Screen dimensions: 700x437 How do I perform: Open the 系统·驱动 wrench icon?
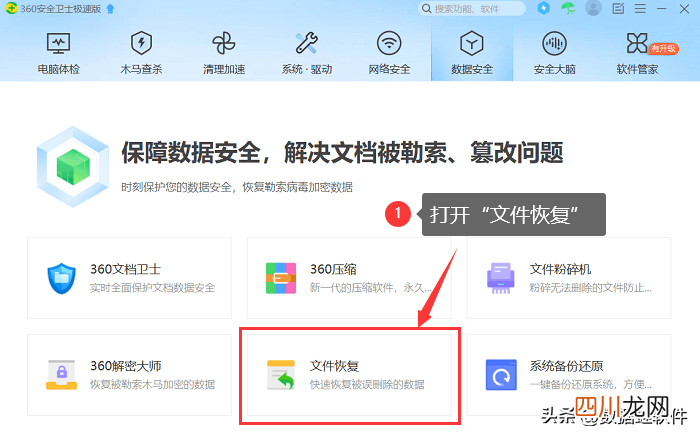click(x=307, y=43)
